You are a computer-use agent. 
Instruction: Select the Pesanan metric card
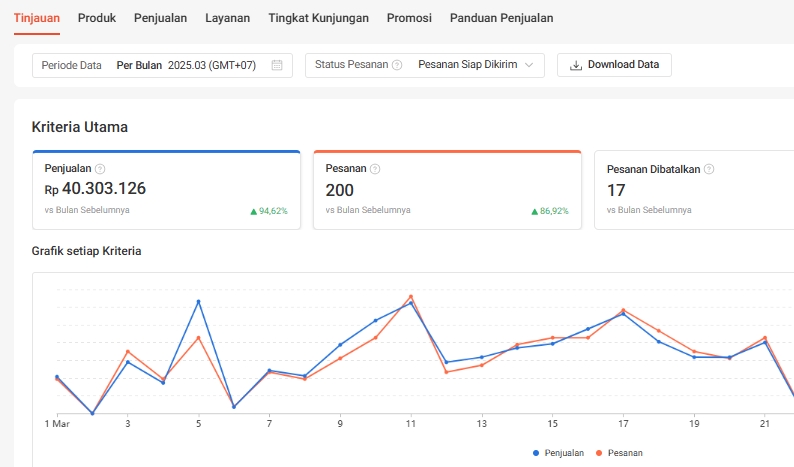tap(447, 191)
